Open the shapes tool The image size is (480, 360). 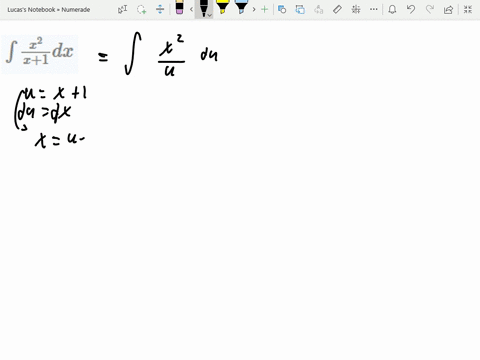(x=282, y=9)
